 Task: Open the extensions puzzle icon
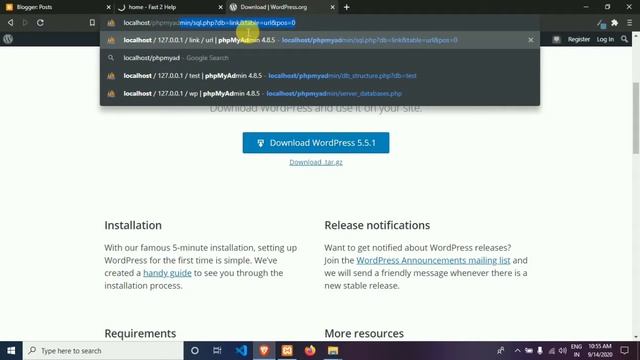point(615,23)
